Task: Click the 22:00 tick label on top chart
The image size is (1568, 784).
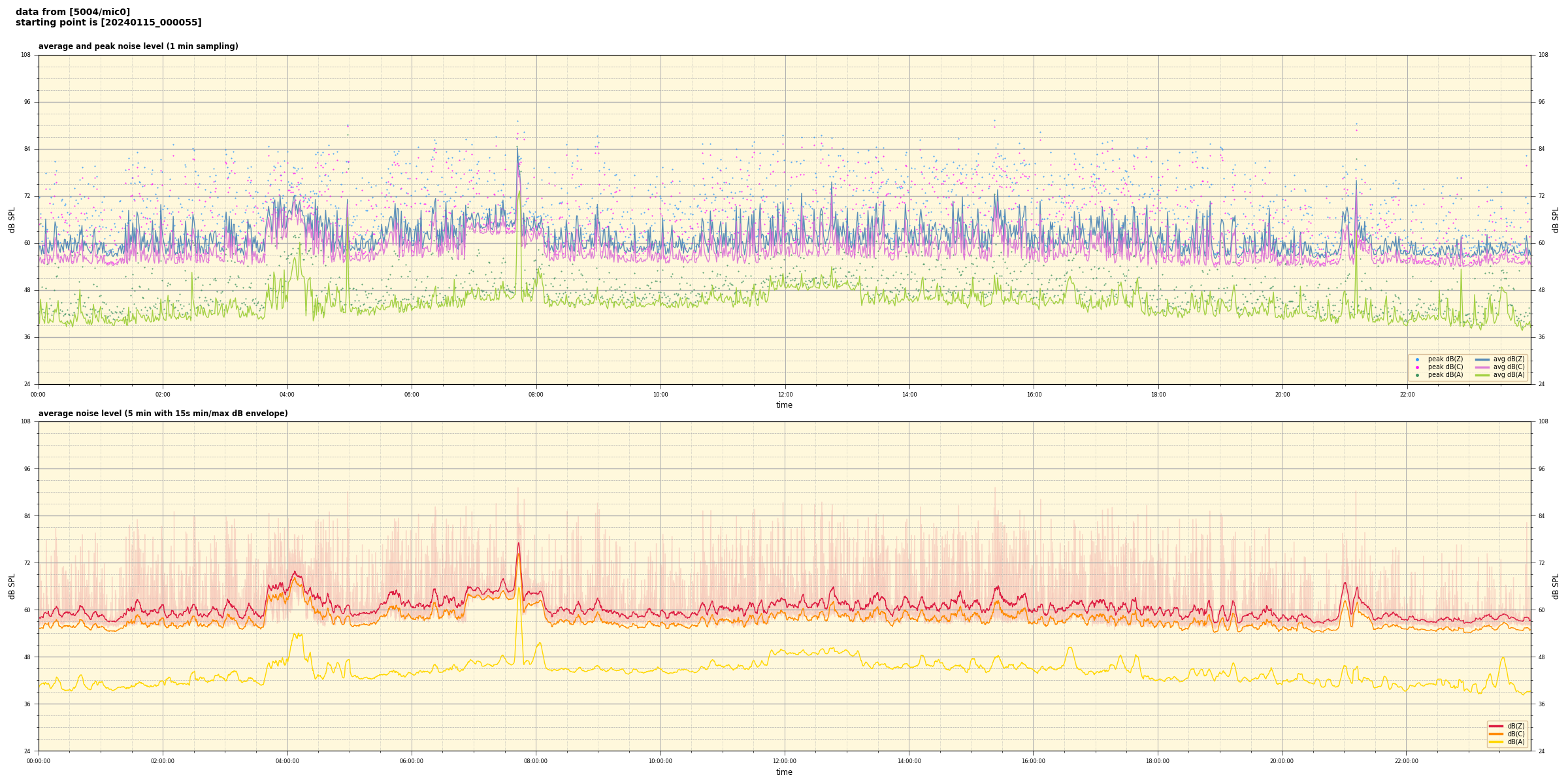Action: coord(1407,395)
